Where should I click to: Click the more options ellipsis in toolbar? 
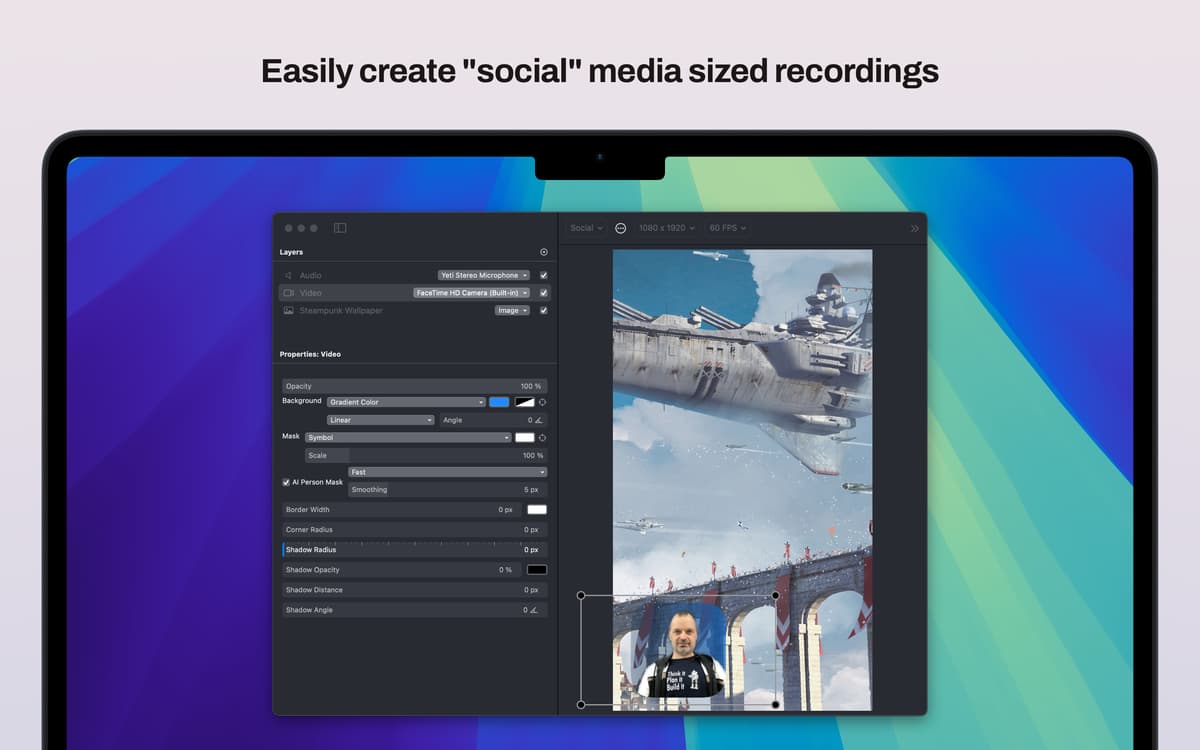click(x=620, y=228)
